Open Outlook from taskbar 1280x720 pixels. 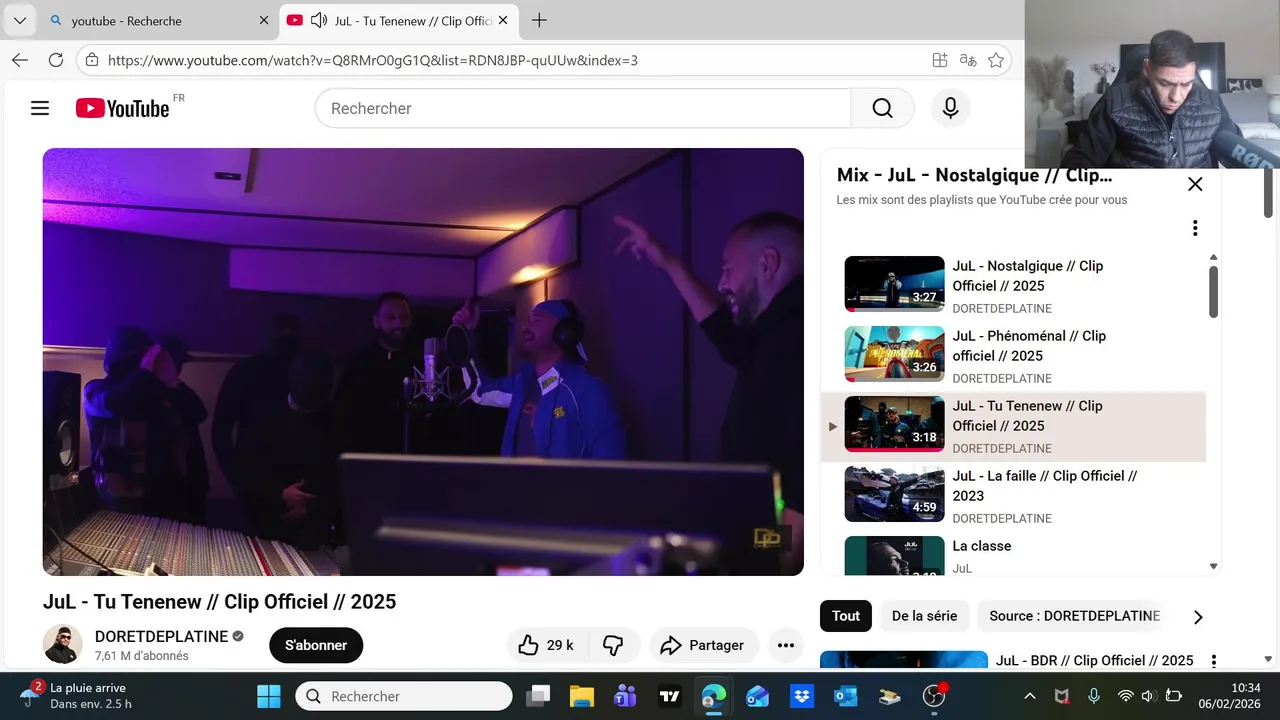846,696
